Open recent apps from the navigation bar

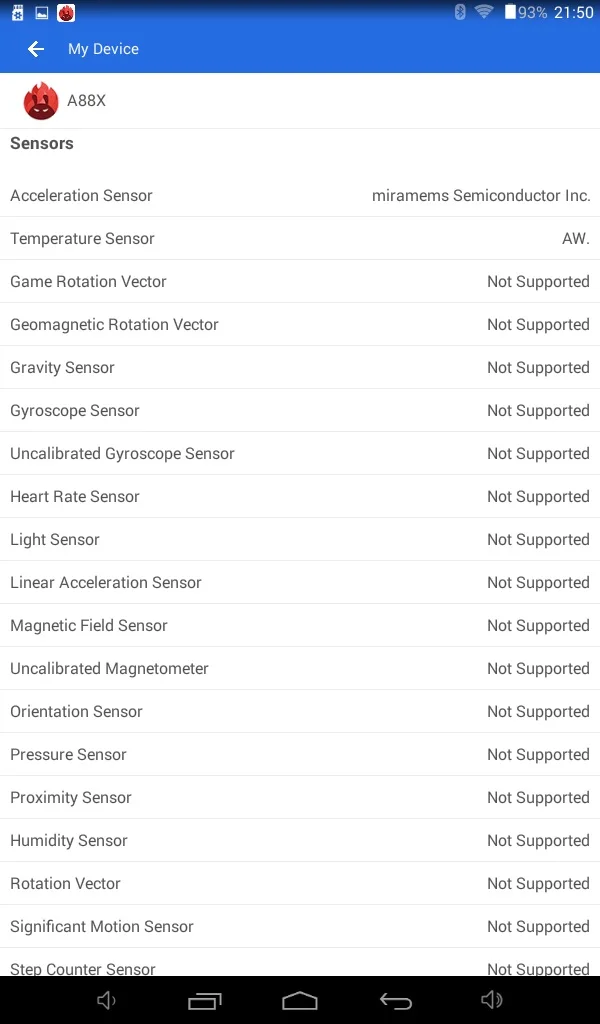click(x=204, y=1000)
